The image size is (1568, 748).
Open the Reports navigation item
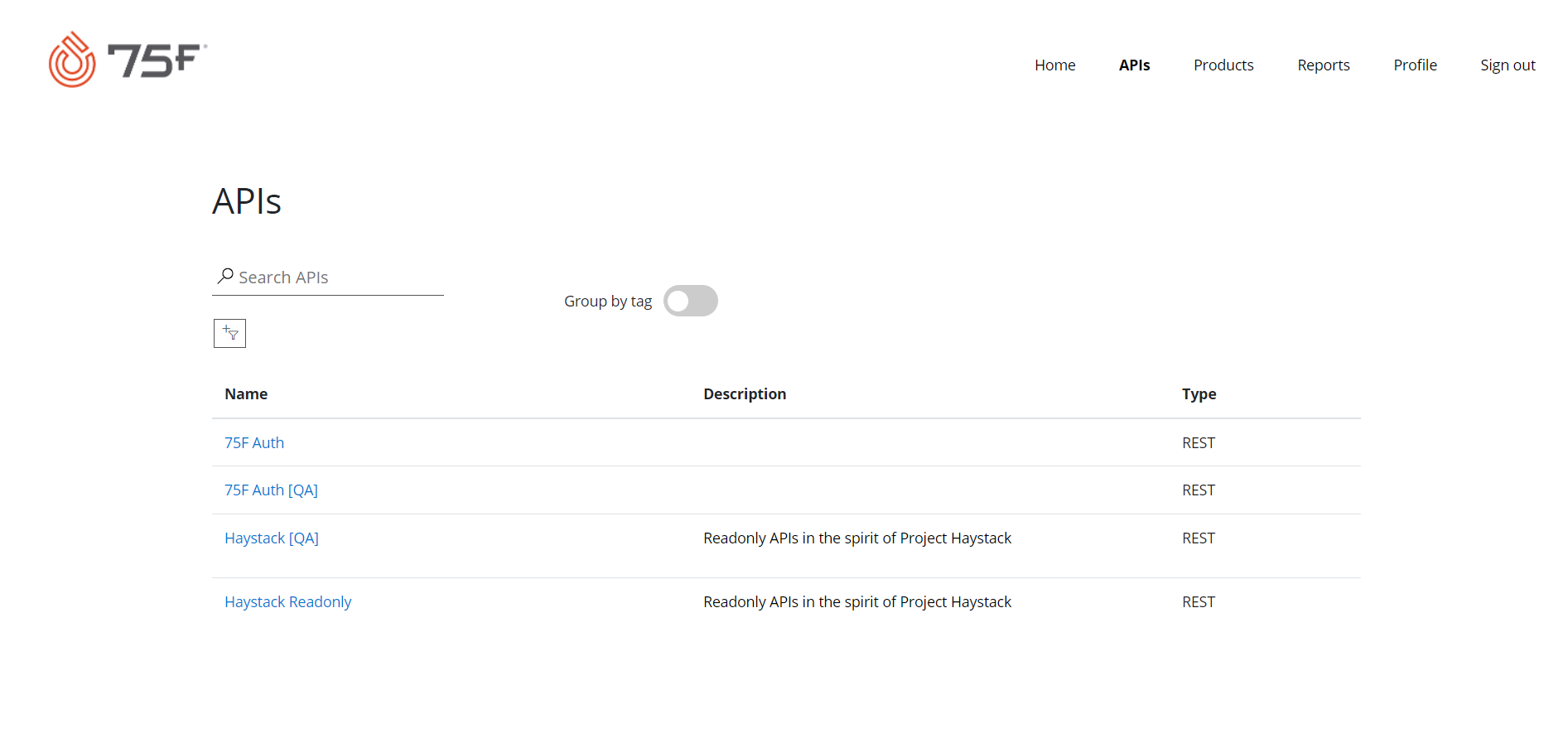point(1323,65)
